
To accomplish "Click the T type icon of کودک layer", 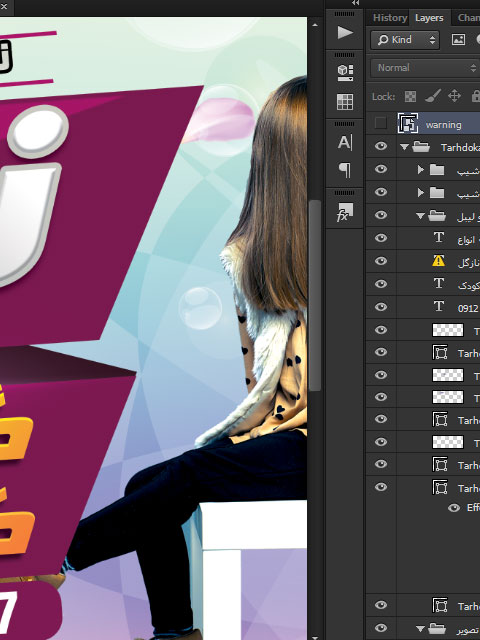I will tap(439, 283).
